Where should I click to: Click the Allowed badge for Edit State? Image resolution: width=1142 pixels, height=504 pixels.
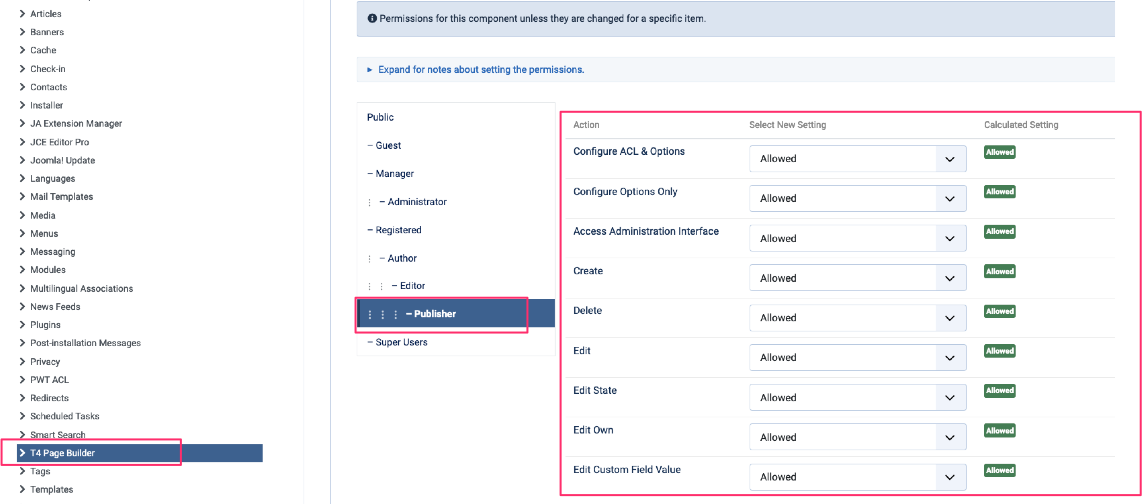[999, 391]
